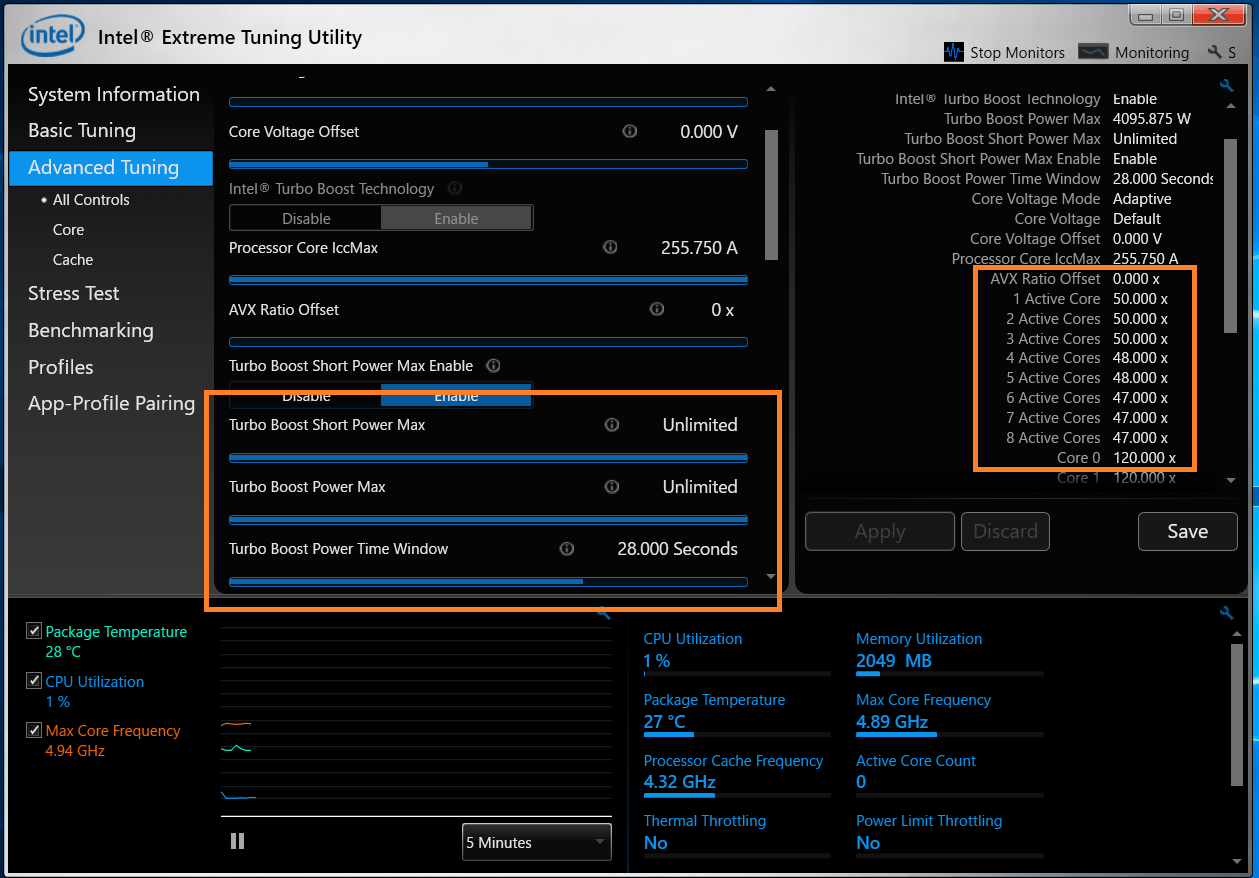Screen dimensions: 1259x878
Task: Click the Apply button
Action: point(880,532)
